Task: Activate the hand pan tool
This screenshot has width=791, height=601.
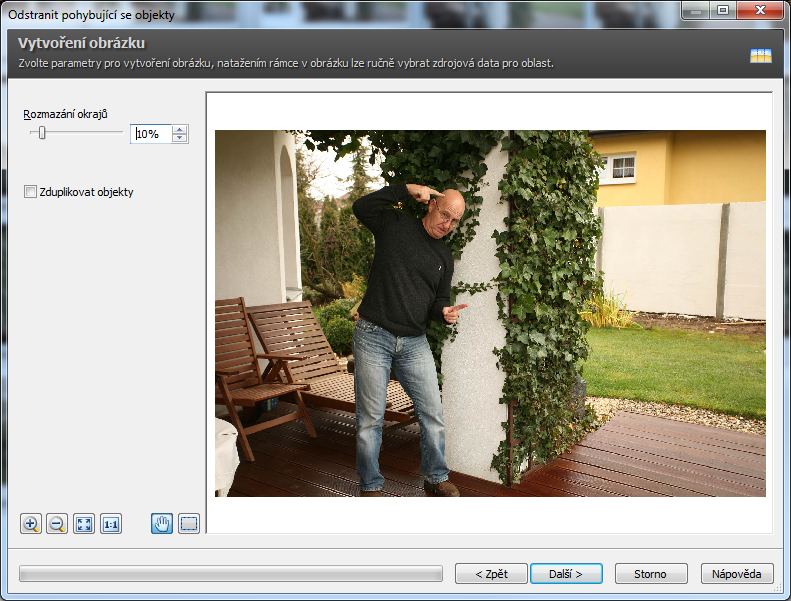Action: 162,524
